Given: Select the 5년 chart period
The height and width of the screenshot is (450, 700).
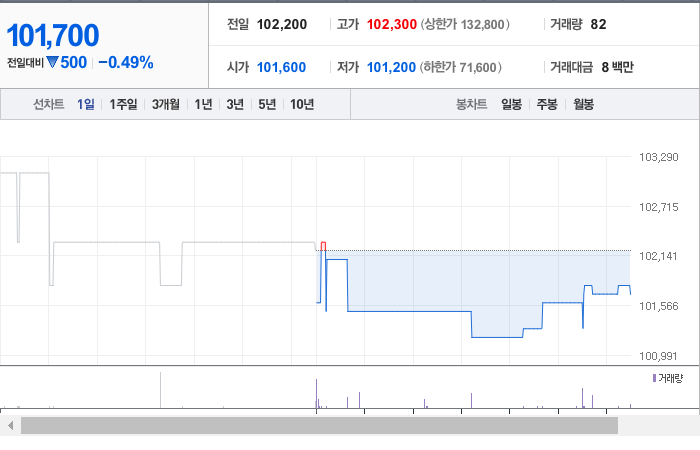Looking at the screenshot, I should tap(267, 104).
